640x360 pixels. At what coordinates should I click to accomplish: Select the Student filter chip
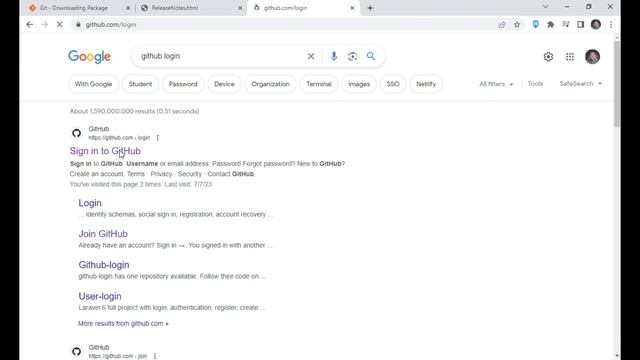(140, 84)
